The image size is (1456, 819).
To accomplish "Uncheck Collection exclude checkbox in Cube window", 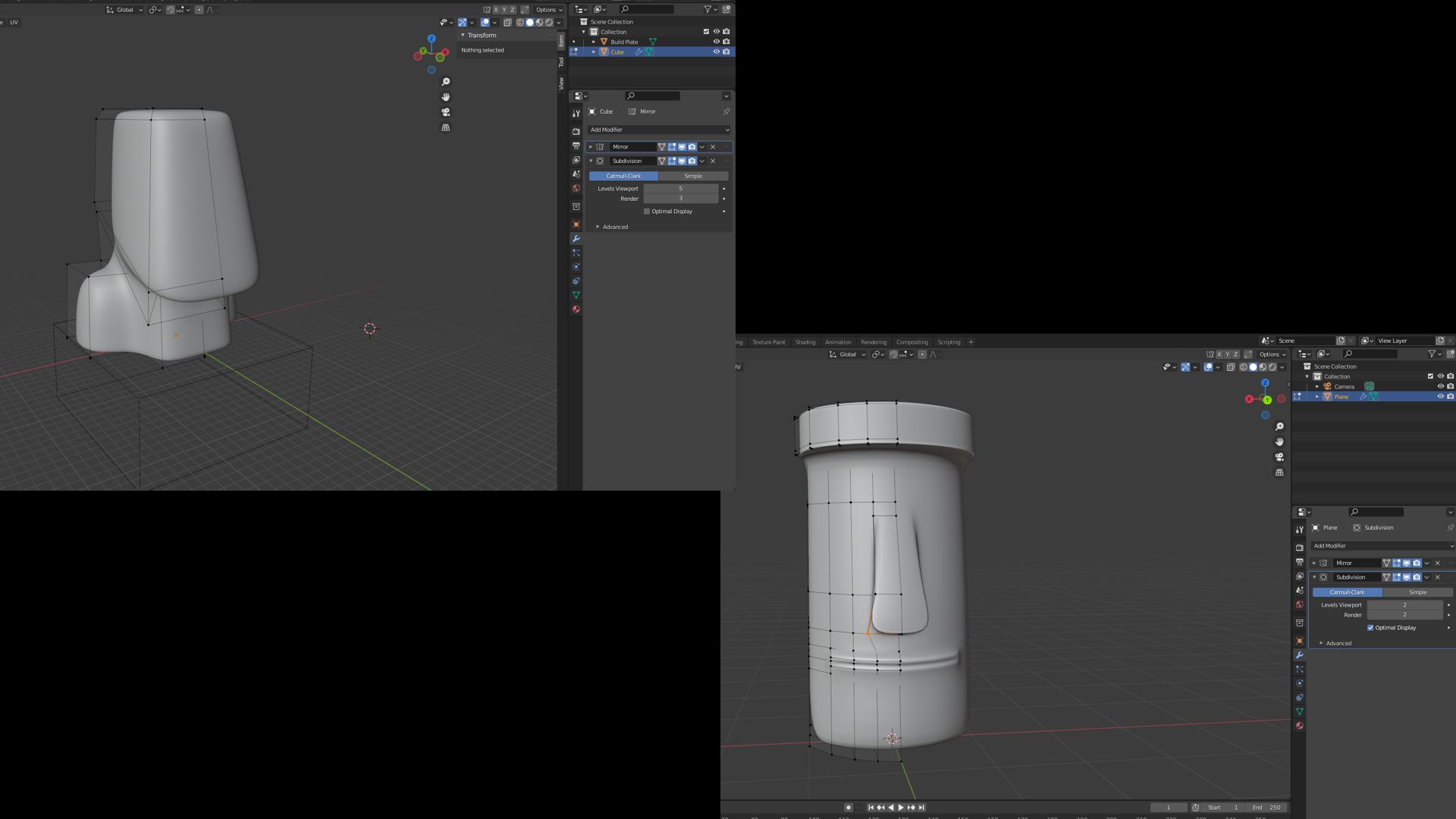I will tap(706, 32).
